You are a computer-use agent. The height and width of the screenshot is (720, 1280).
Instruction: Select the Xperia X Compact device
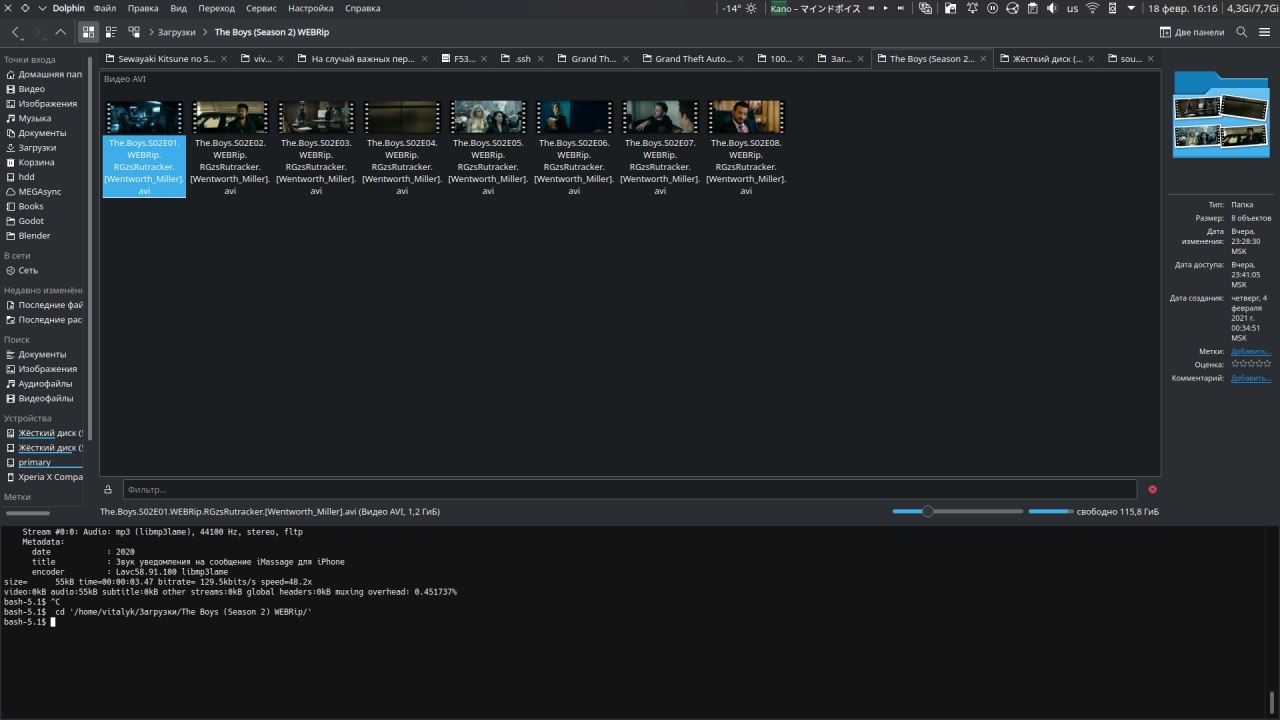(x=44, y=477)
